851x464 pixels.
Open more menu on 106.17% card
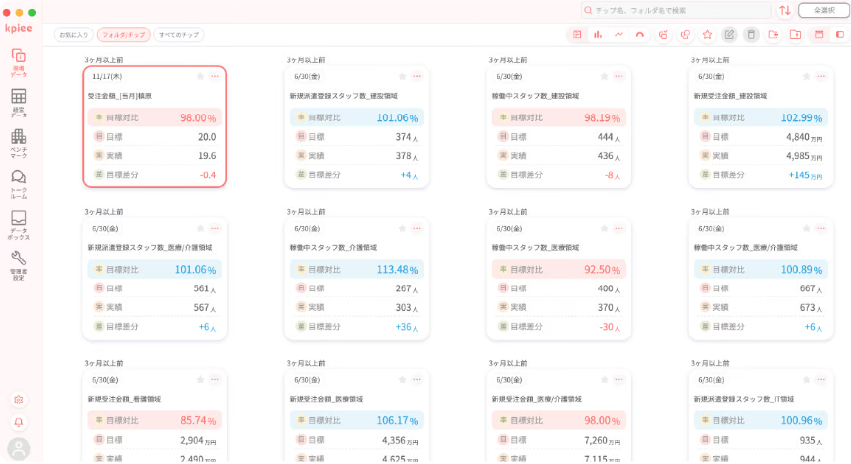coord(417,380)
